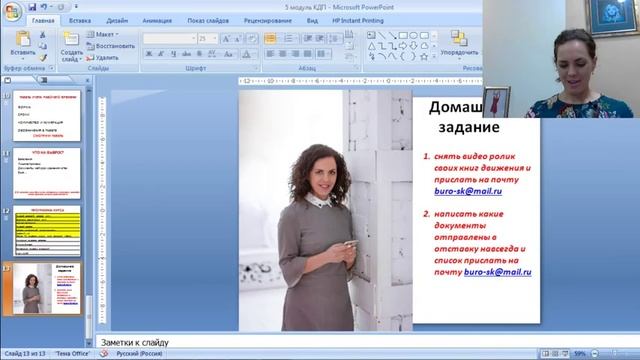Clear all formatting with the eraser icon
Screen dimensions: 640x360
click(252, 39)
